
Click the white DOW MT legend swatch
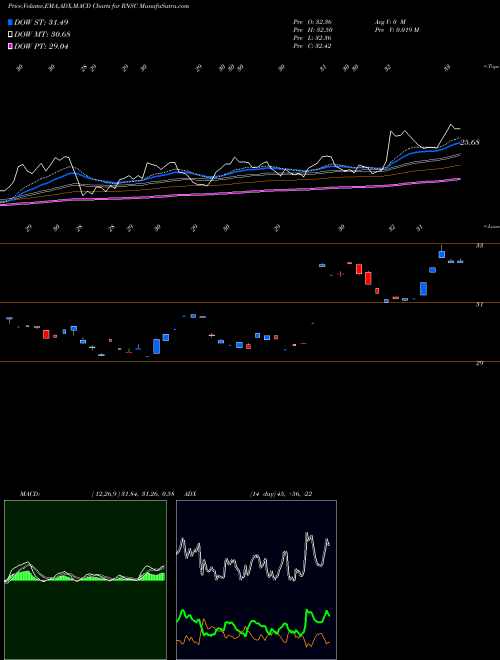tap(11, 35)
